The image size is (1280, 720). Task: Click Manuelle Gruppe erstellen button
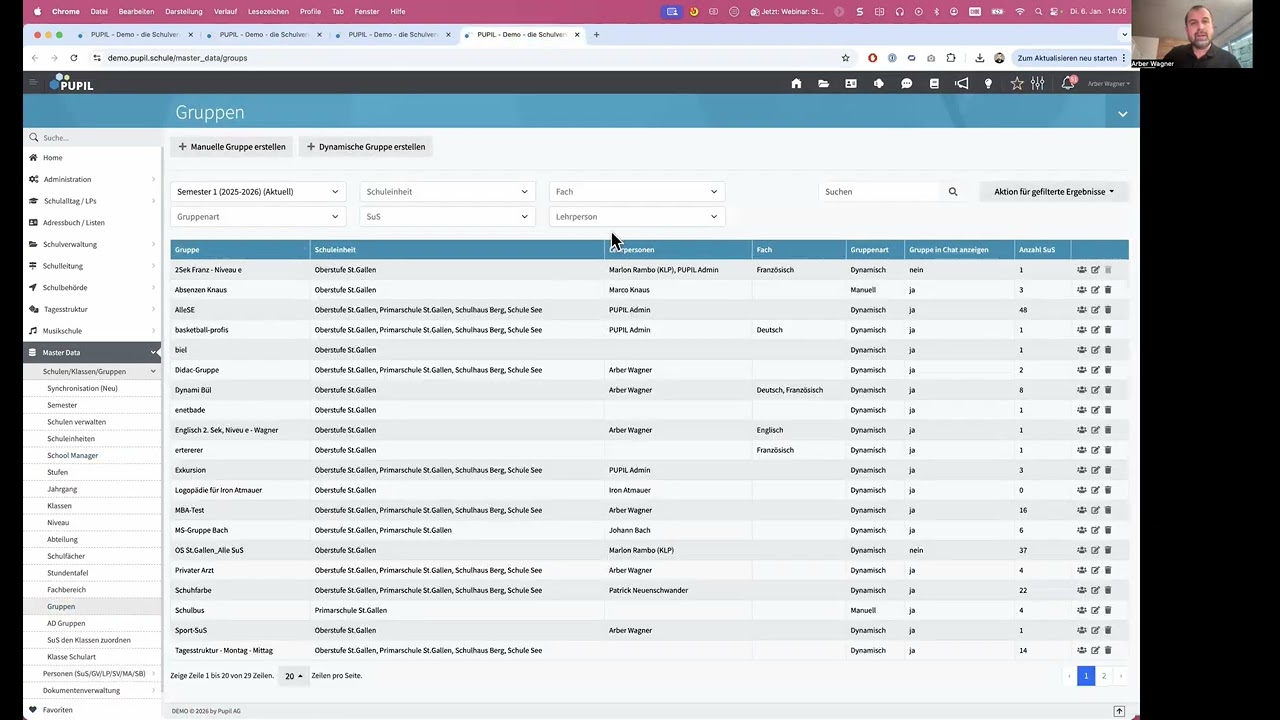pyautogui.click(x=232, y=147)
